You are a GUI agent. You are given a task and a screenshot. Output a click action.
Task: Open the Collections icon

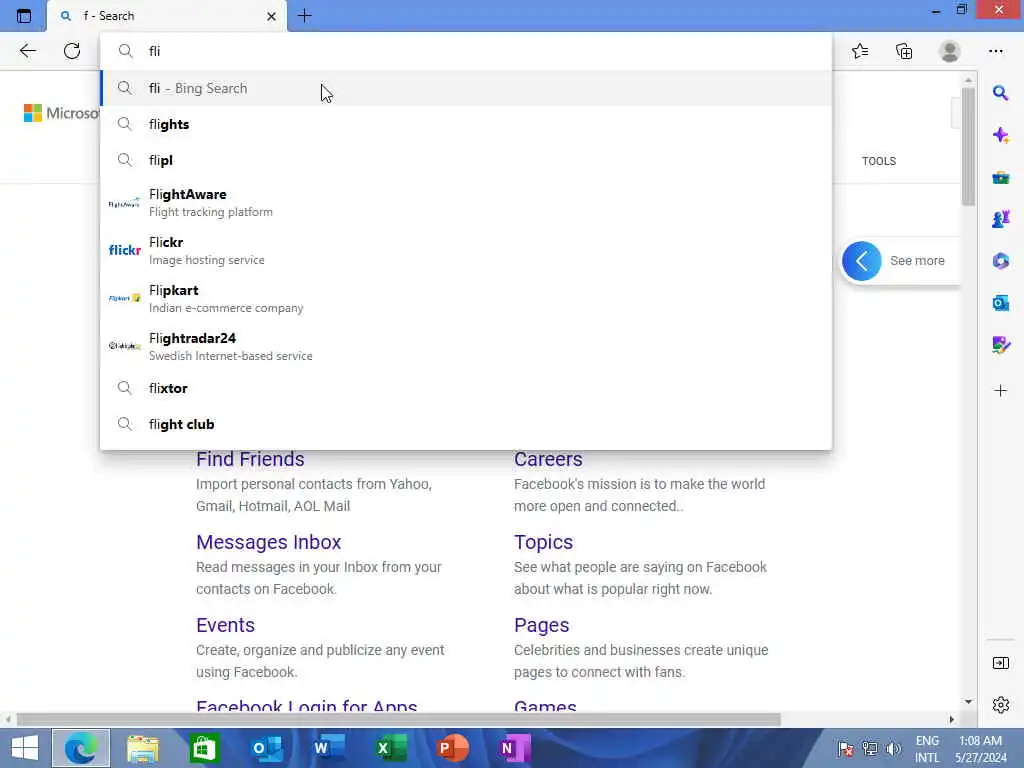(904, 51)
